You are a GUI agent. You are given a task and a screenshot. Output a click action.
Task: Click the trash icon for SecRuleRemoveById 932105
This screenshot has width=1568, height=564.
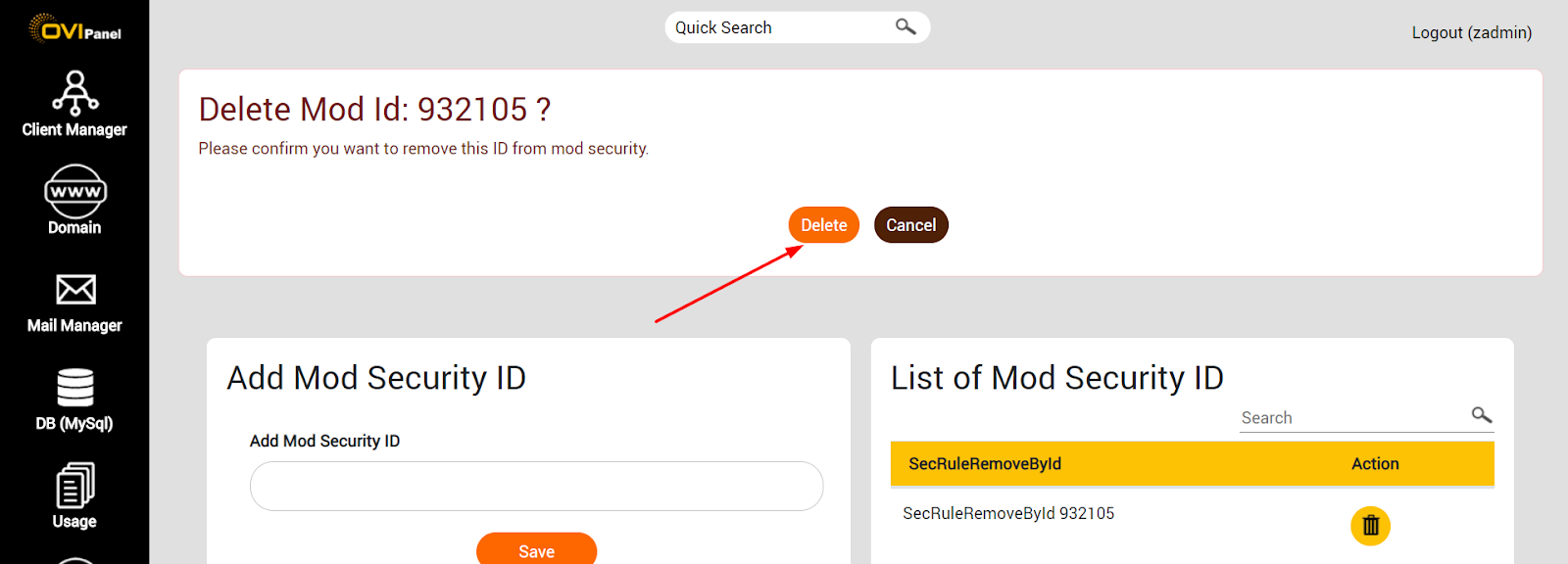coord(1370,526)
